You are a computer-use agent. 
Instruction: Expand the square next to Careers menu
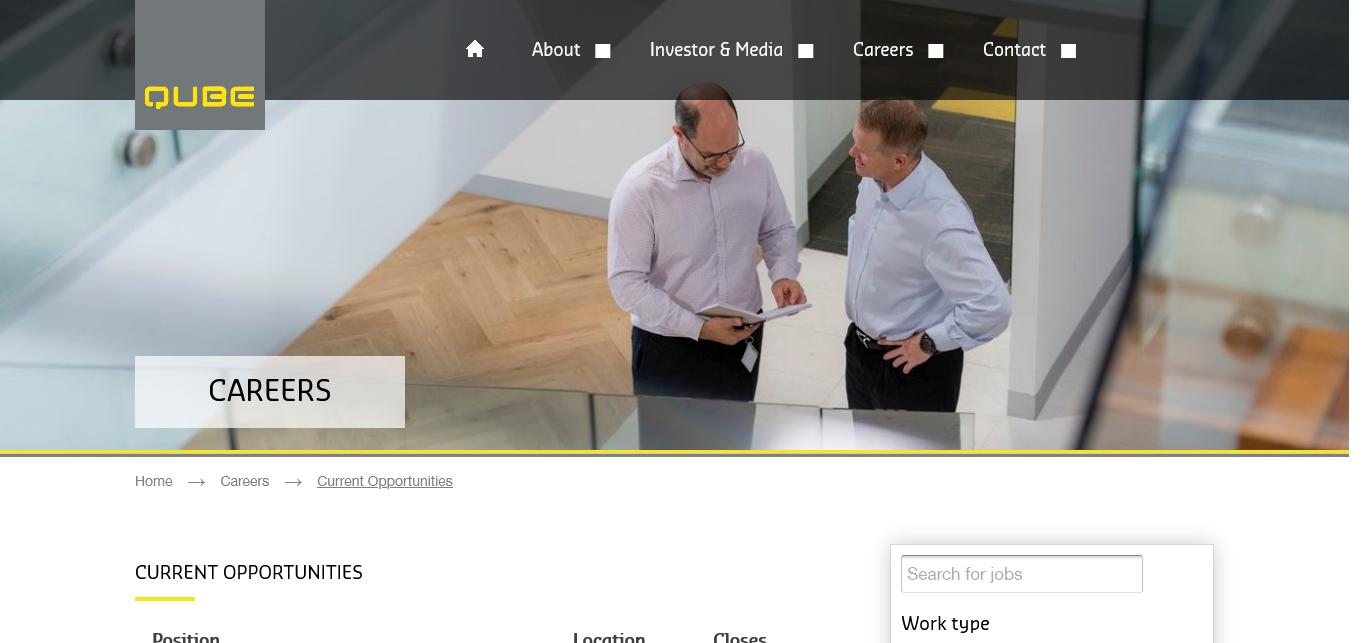tap(936, 51)
